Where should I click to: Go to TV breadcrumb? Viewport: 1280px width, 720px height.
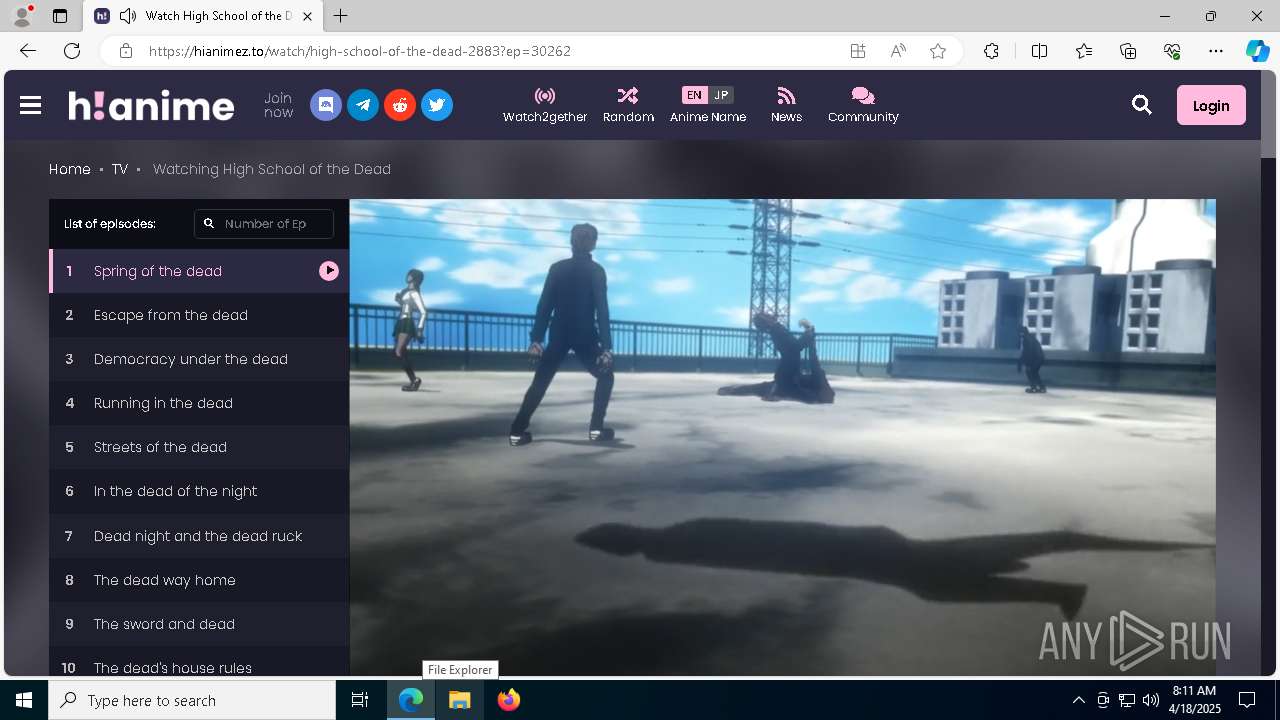[x=120, y=169]
